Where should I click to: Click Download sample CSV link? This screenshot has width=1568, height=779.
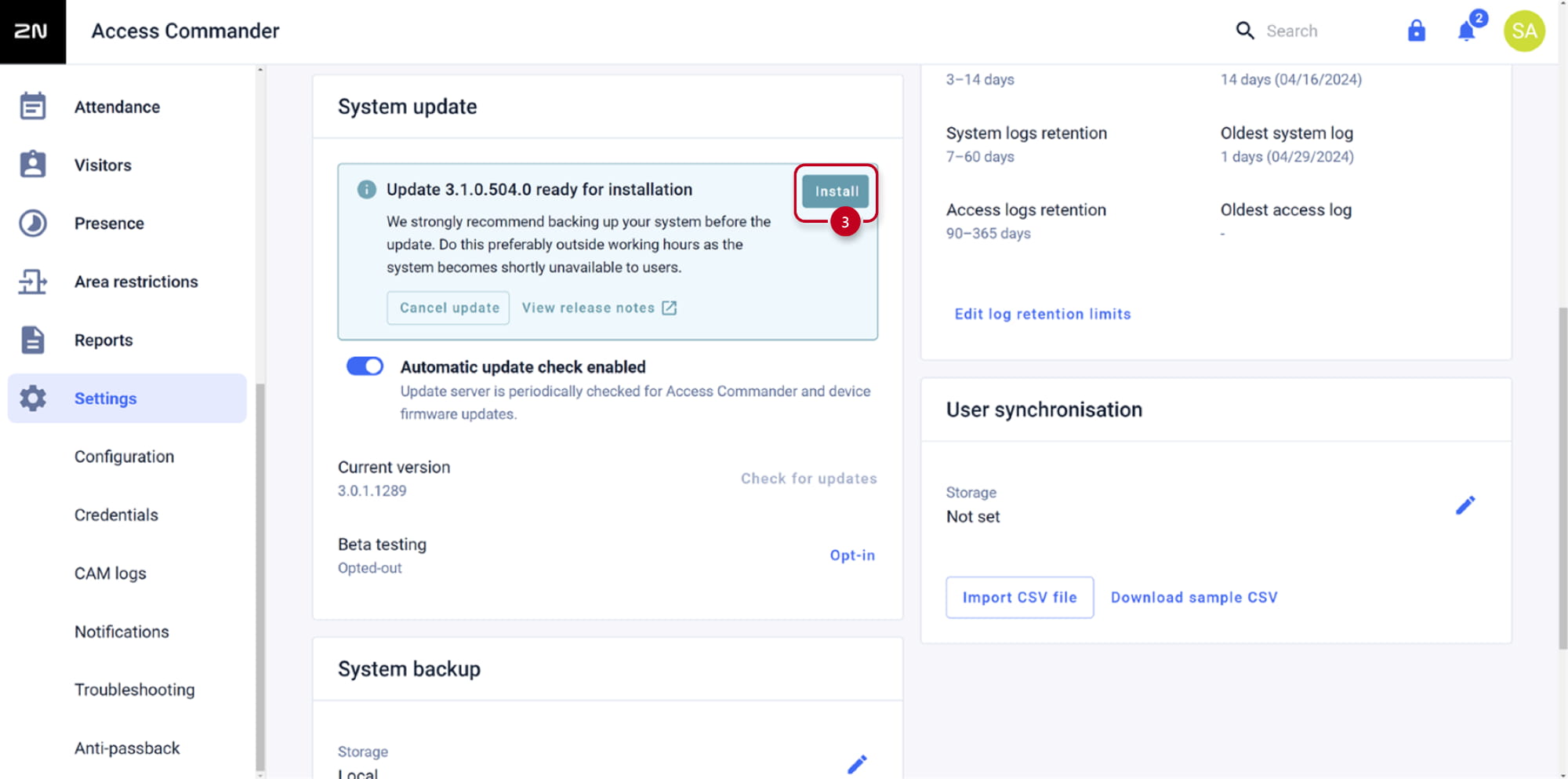click(1194, 598)
